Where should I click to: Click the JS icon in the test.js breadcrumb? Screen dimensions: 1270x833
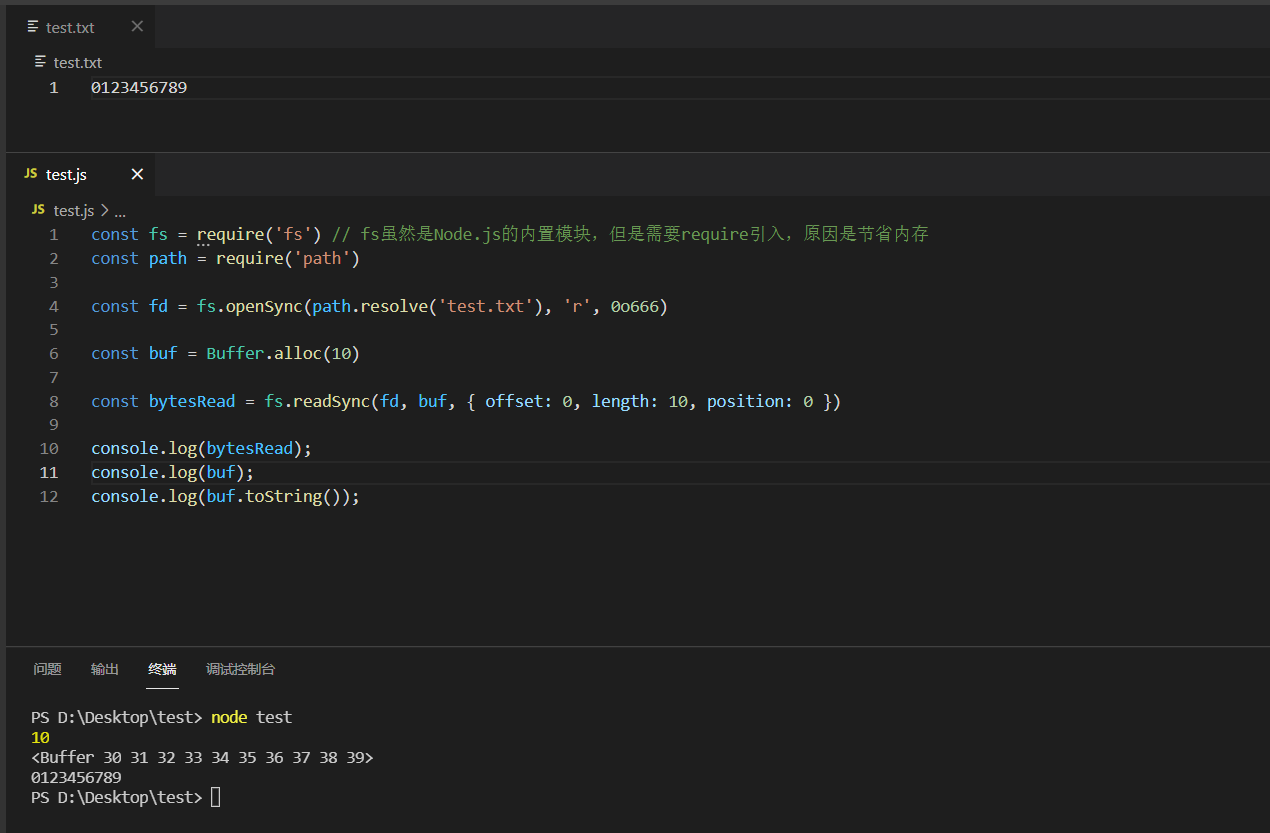(37, 210)
